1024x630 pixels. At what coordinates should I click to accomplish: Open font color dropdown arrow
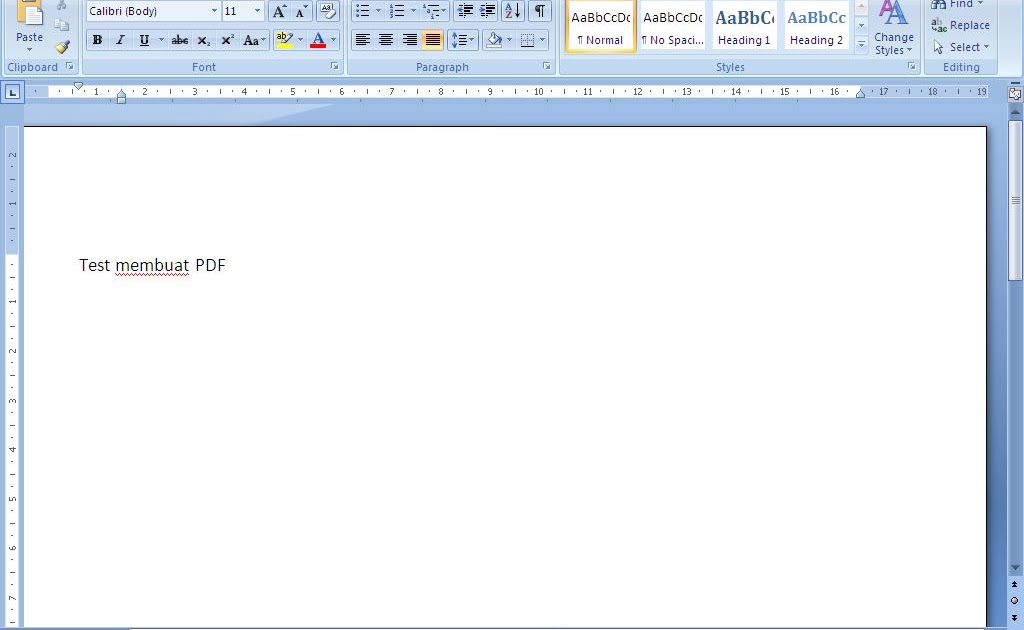(333, 40)
